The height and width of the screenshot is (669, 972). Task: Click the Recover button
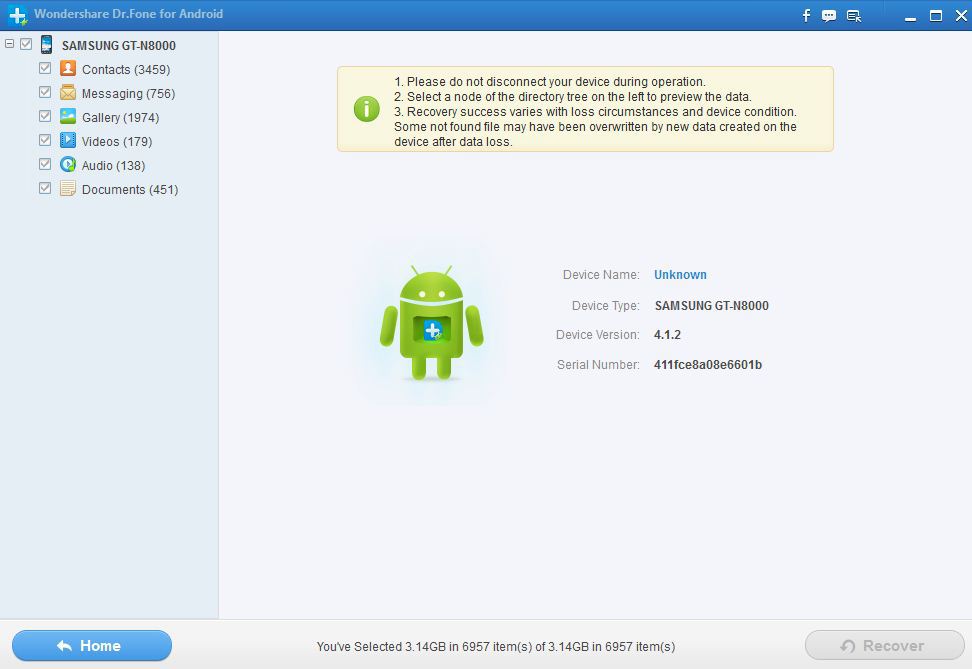click(x=884, y=645)
